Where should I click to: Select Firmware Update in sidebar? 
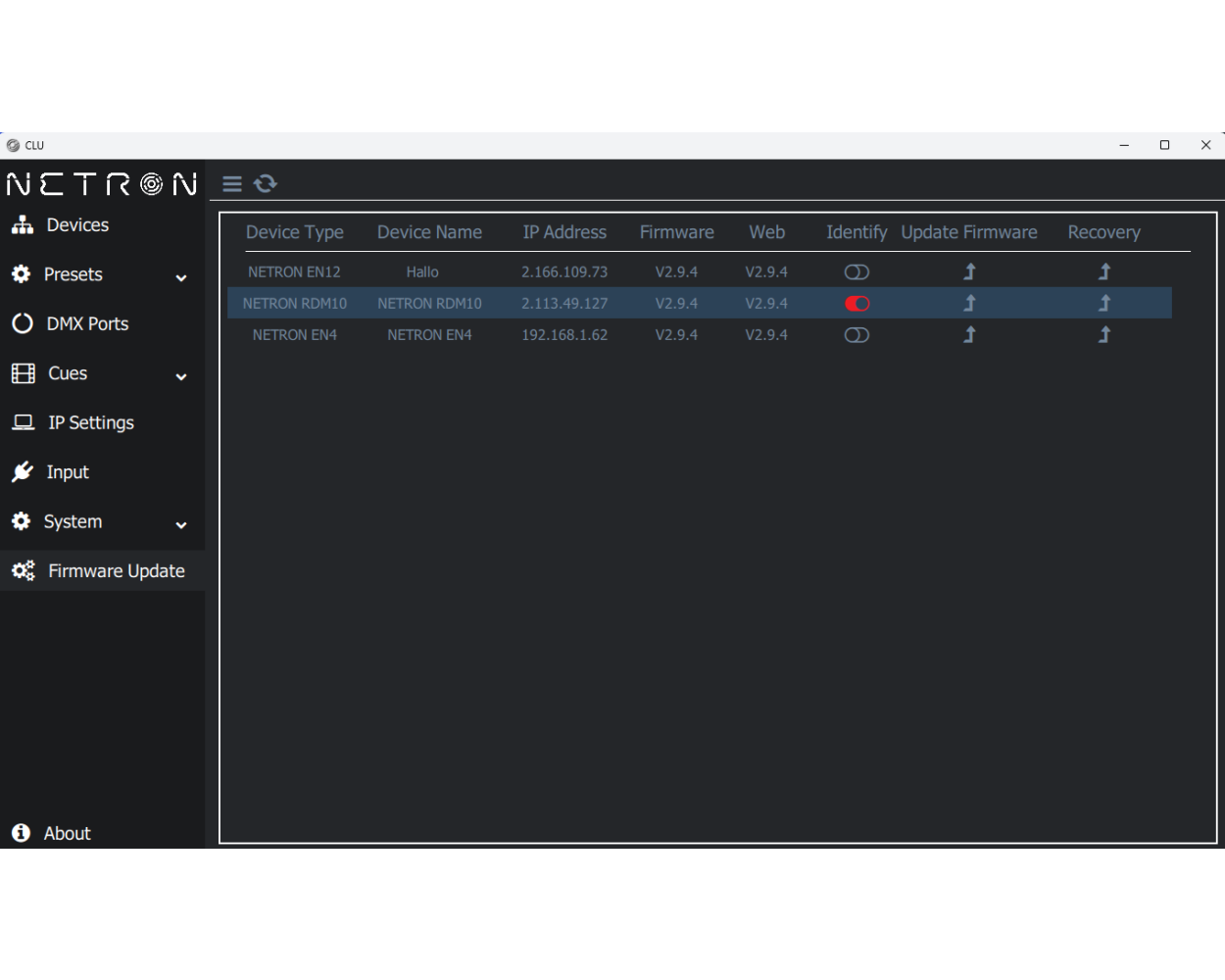coord(103,570)
